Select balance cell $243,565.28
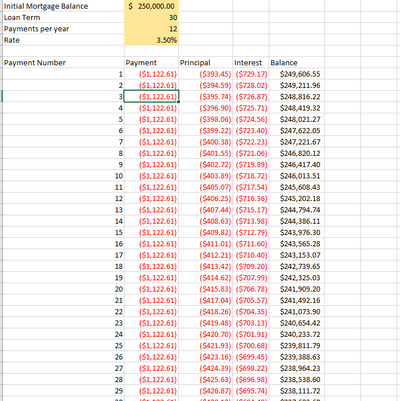 coord(297,244)
